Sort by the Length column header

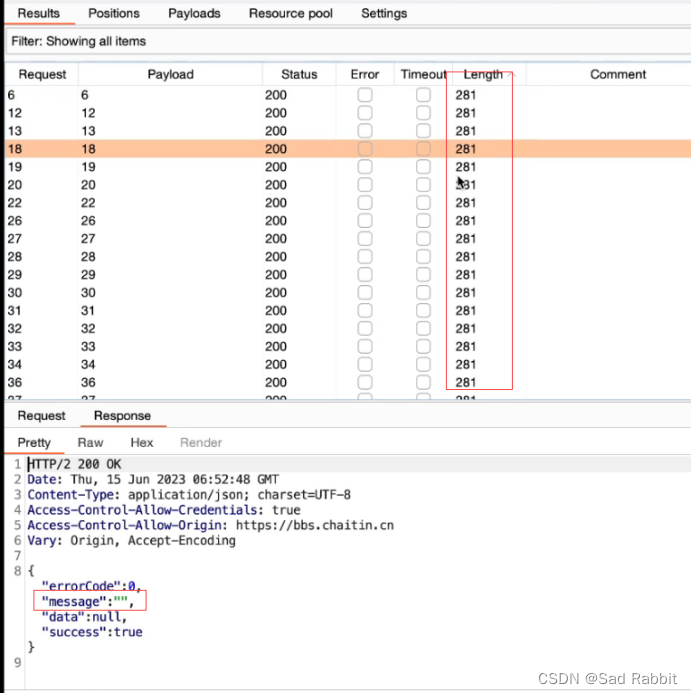pos(483,74)
